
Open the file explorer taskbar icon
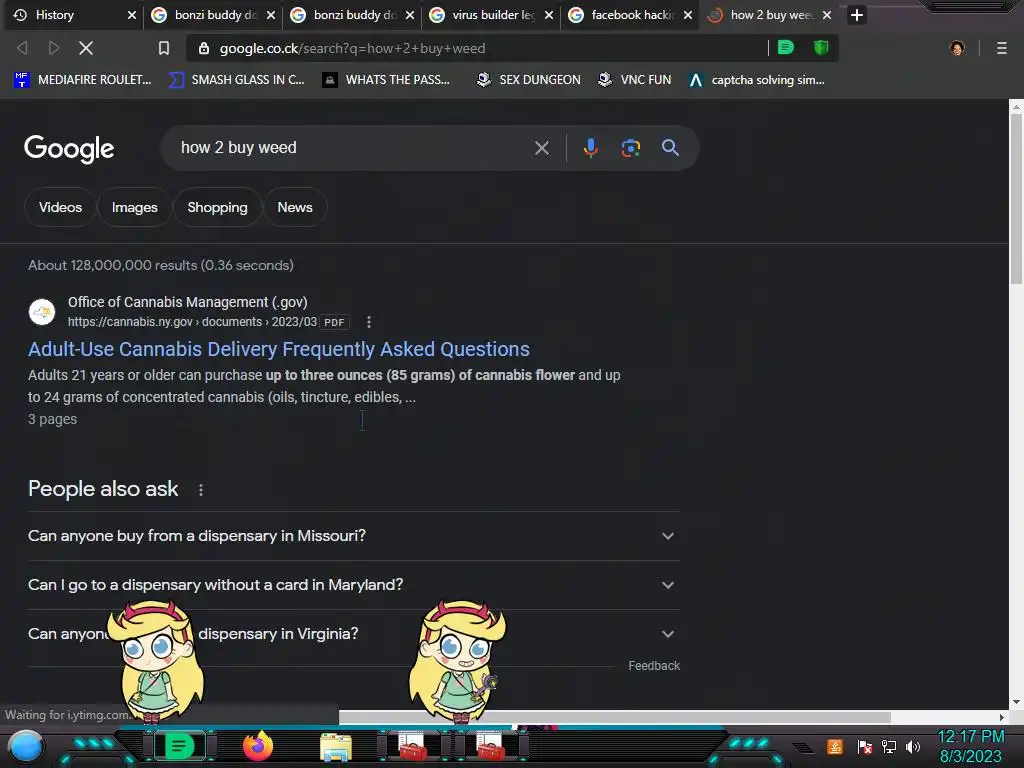click(336, 746)
